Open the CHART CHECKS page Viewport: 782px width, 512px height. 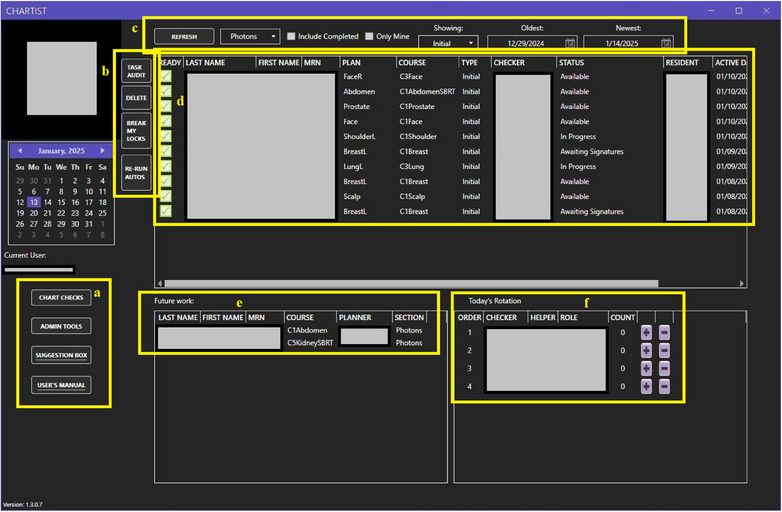pyautogui.click(x=61, y=298)
